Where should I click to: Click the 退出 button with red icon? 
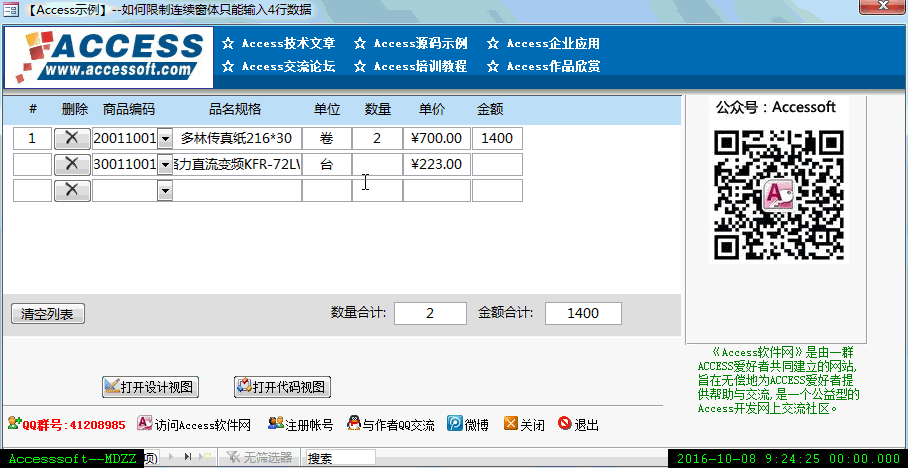pos(578,425)
